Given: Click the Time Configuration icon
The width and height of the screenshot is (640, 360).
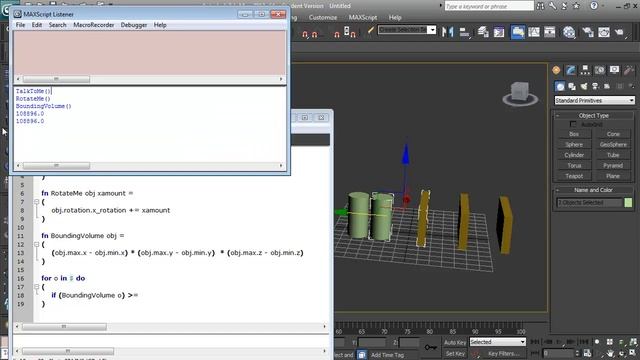Looking at the screenshot, I should click(587, 353).
